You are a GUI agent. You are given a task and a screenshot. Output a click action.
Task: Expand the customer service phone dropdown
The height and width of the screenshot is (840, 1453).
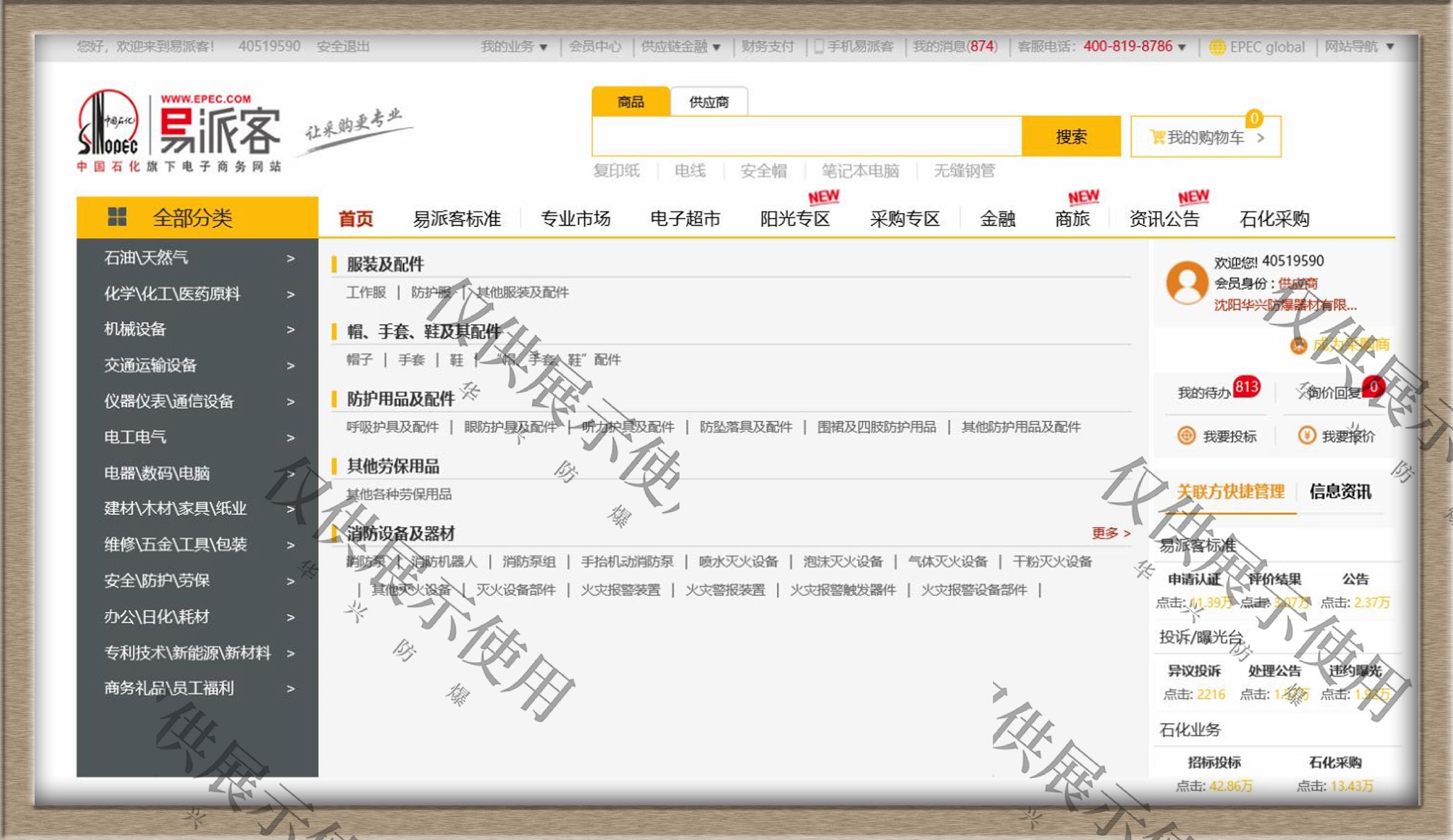click(1182, 47)
